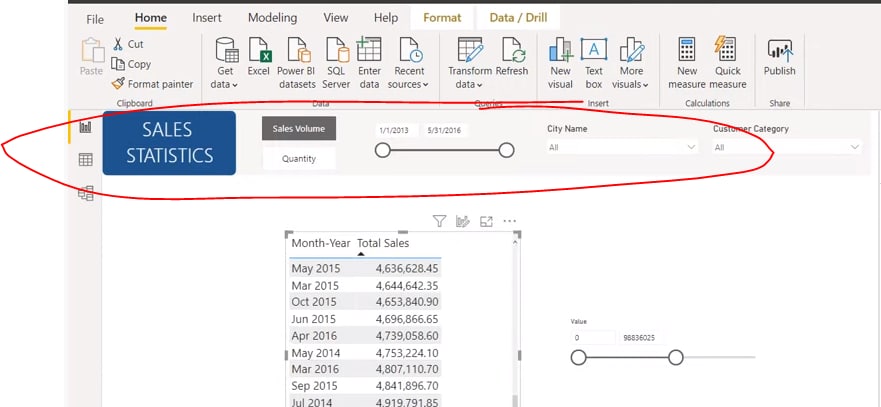This screenshot has height=407, width=881.
Task: Select the Mar 2015 row
Action: pyautogui.click(x=365, y=286)
